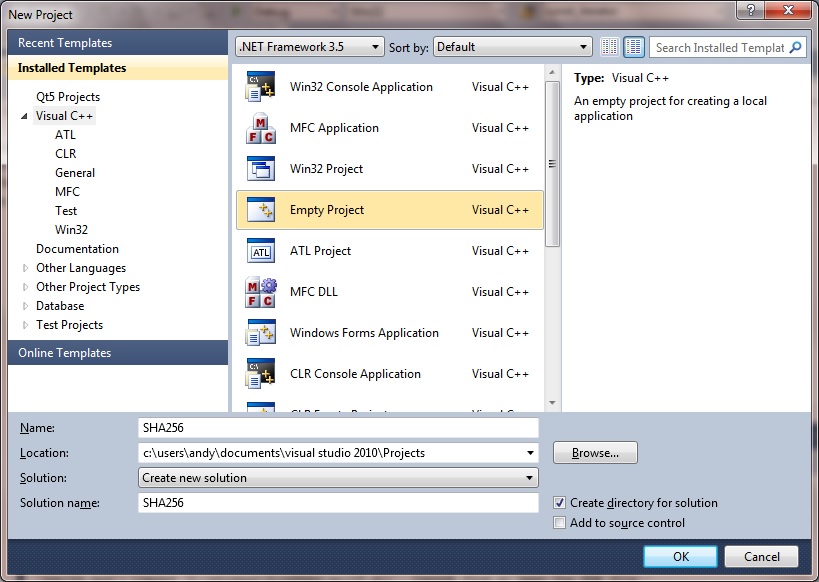This screenshot has width=819, height=582.
Task: Open the Solution Create new solution dropdown
Action: coord(338,478)
